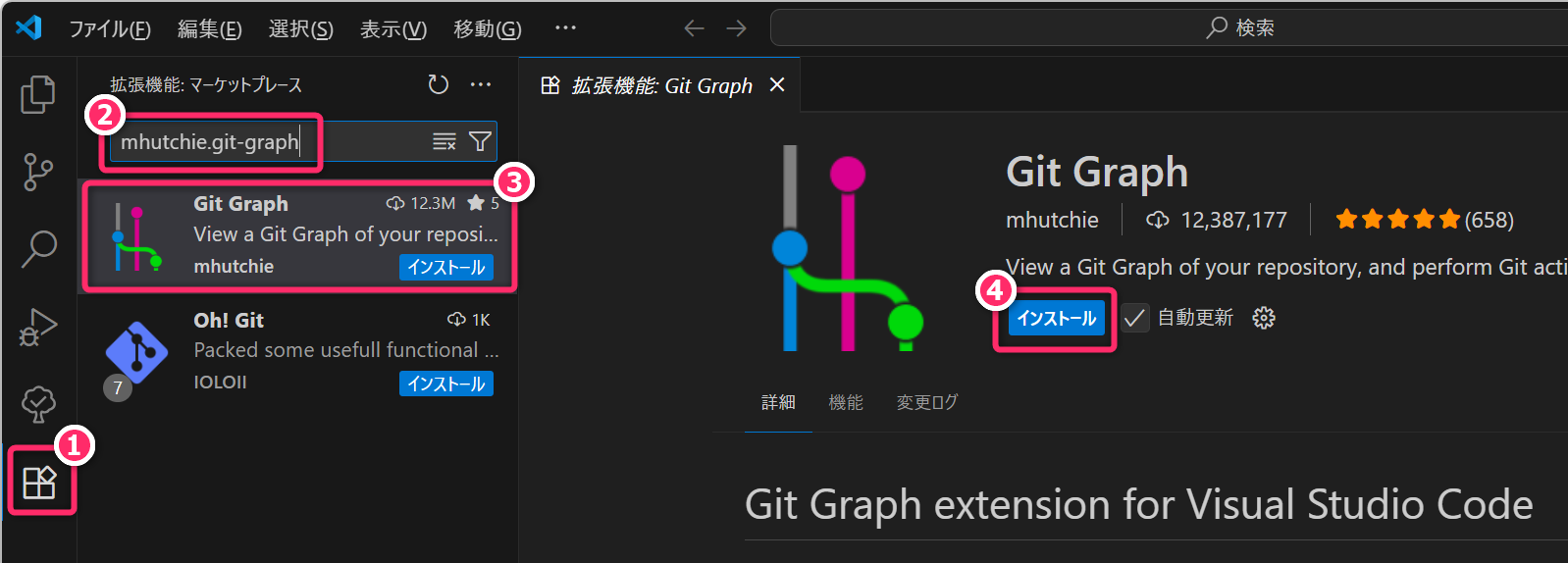1568x563 pixels.
Task: Click the mhutchie publisher link
Action: tap(1052, 220)
